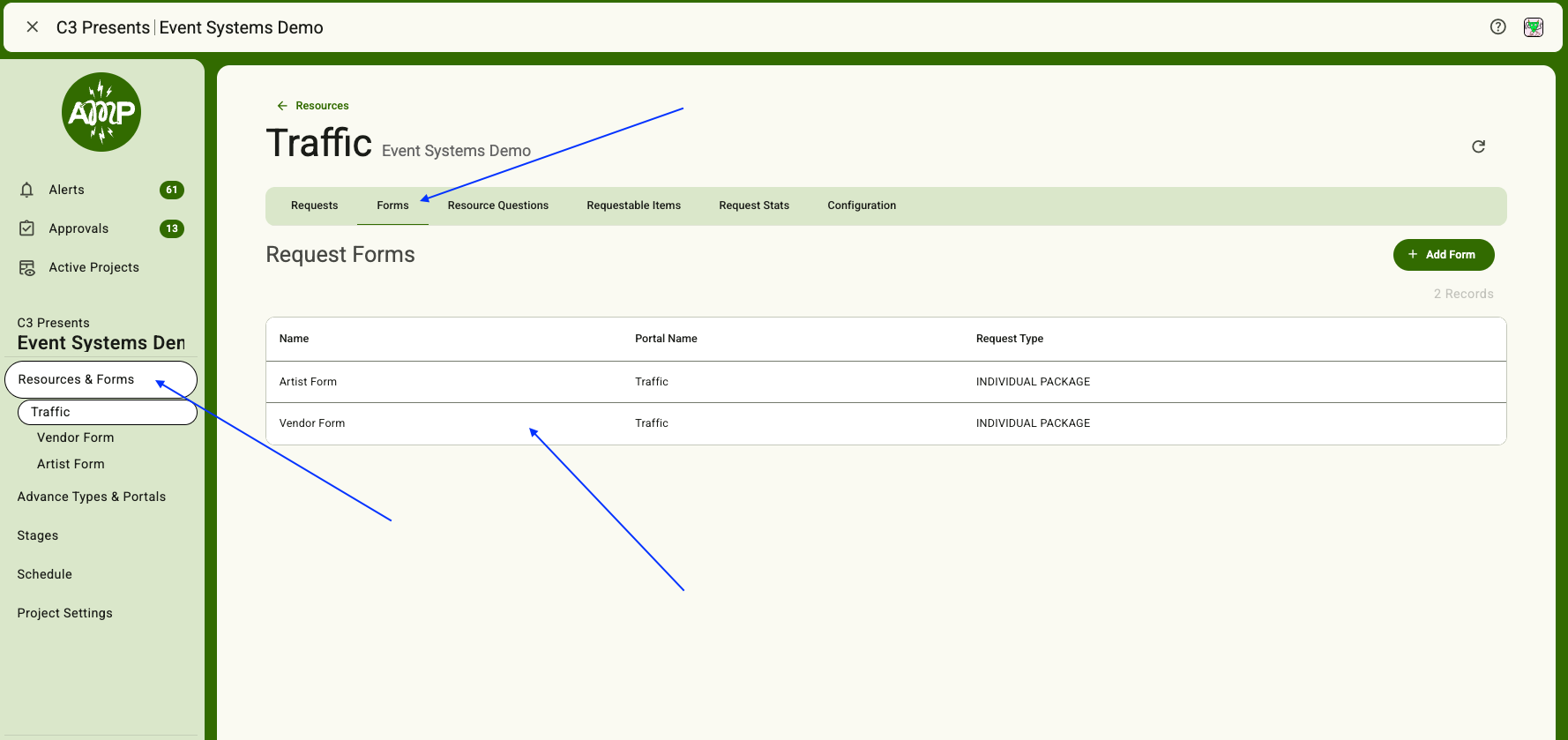Open the Request Stats tab
Screen dimensions: 1568x740
point(754,206)
